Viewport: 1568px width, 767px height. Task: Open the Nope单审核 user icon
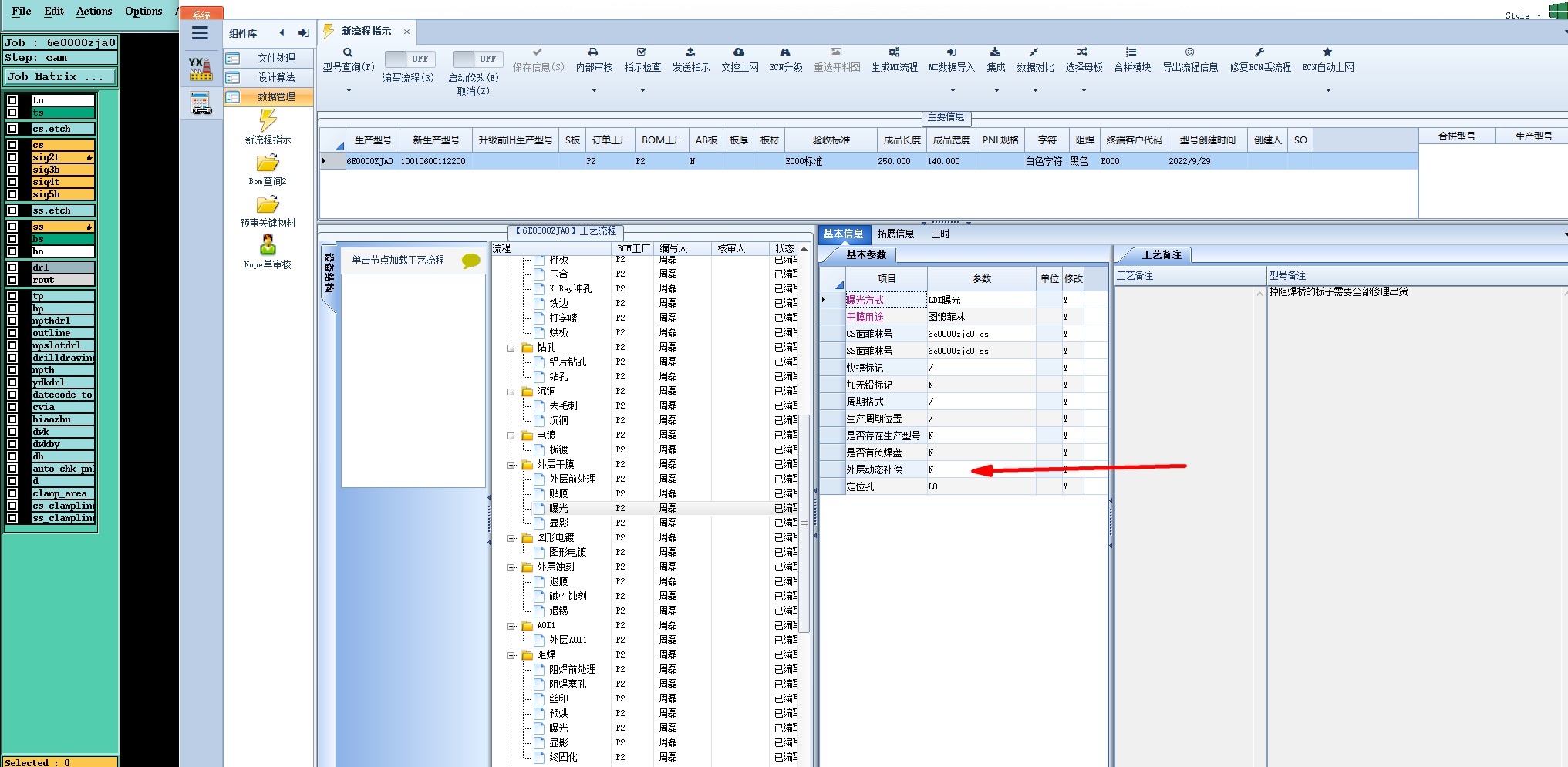[x=268, y=245]
